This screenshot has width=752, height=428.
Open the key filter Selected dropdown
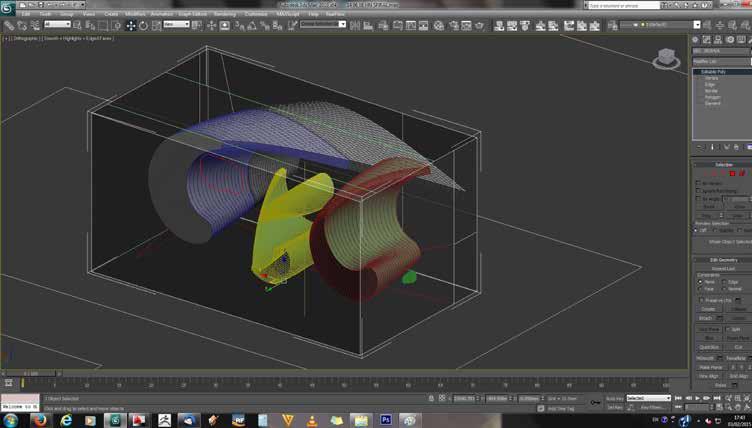pyautogui.click(x=648, y=398)
